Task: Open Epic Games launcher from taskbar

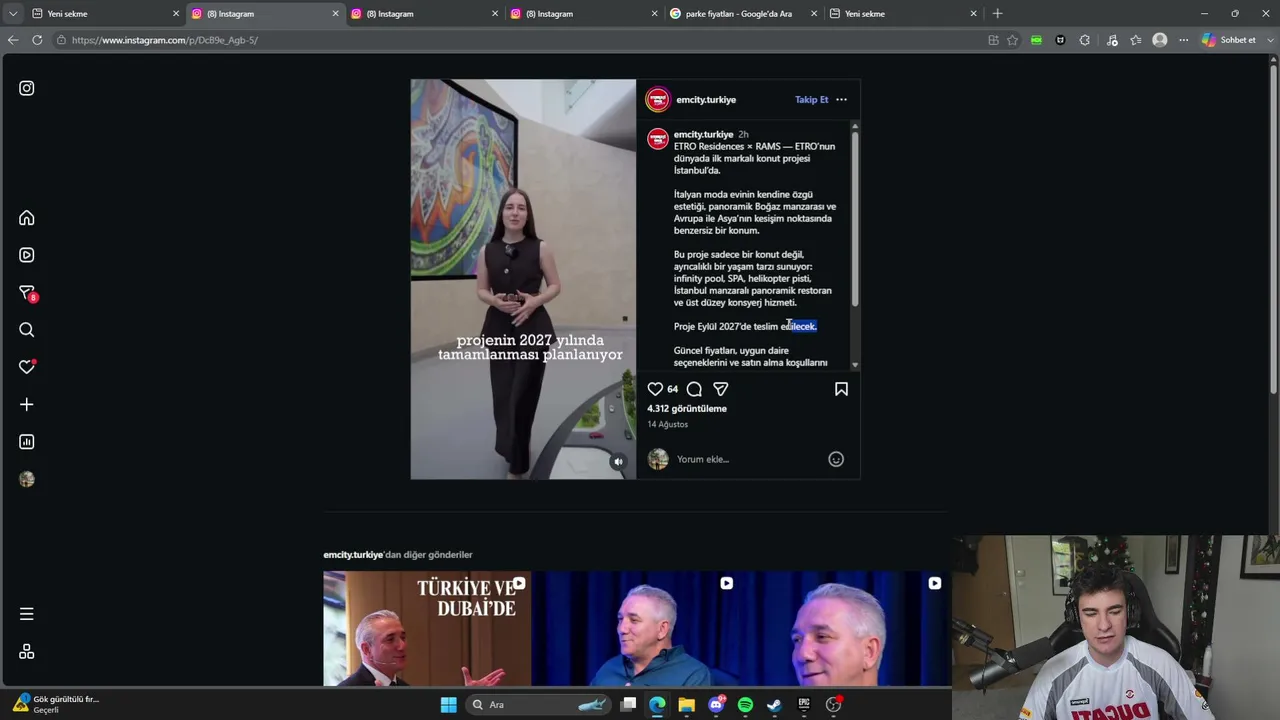Action: click(804, 705)
